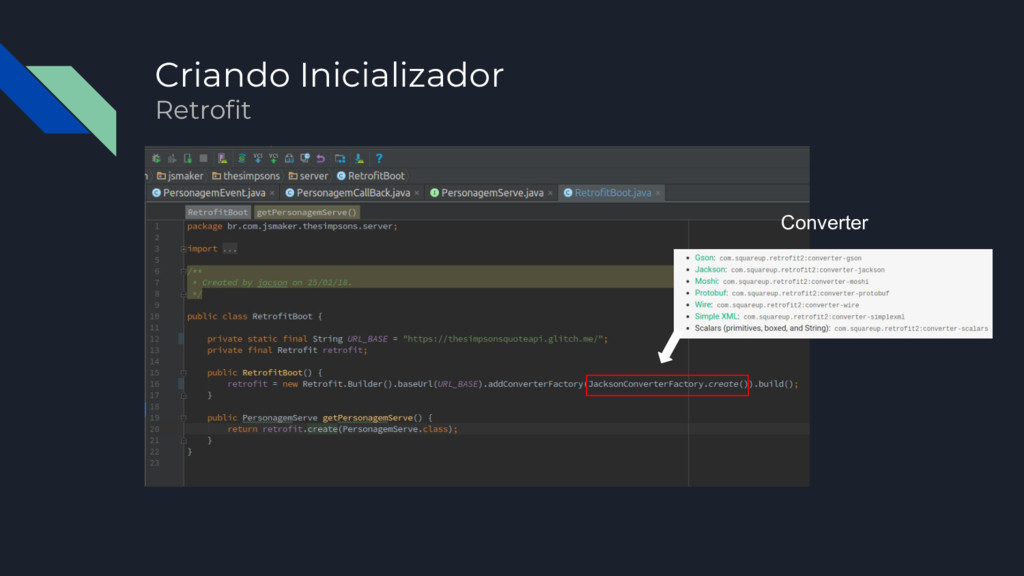Click the URL_BASE constant on line 12
The image size is (1024, 576).
[x=367, y=339]
